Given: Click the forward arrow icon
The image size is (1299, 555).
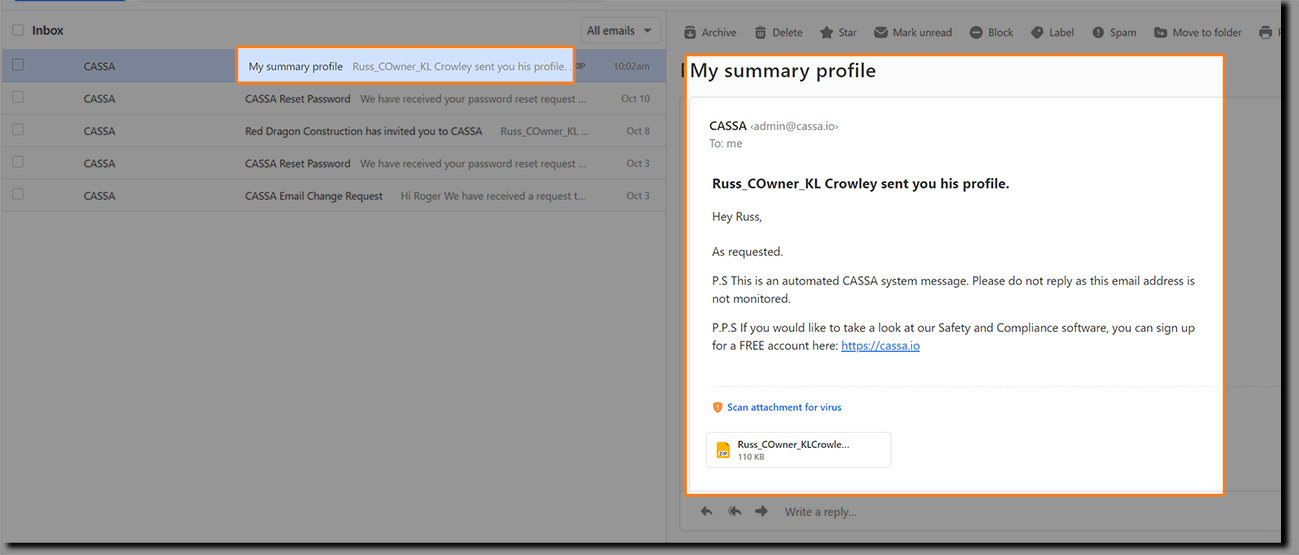Looking at the screenshot, I should click(x=761, y=511).
